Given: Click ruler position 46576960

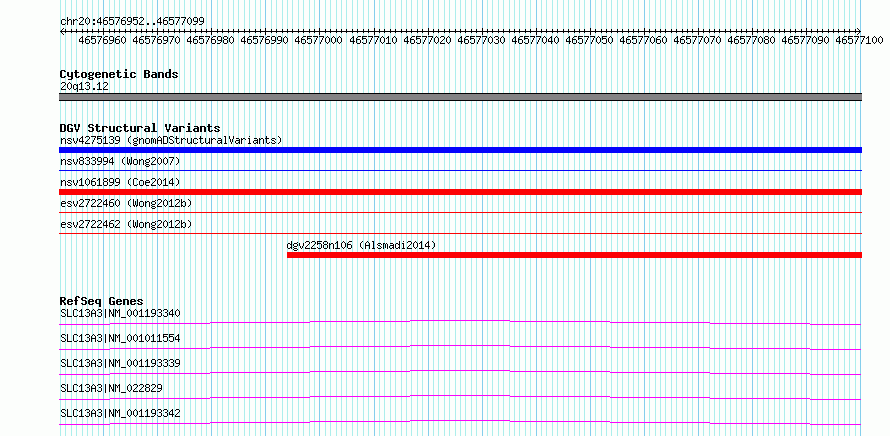Looking at the screenshot, I should pos(103,40).
